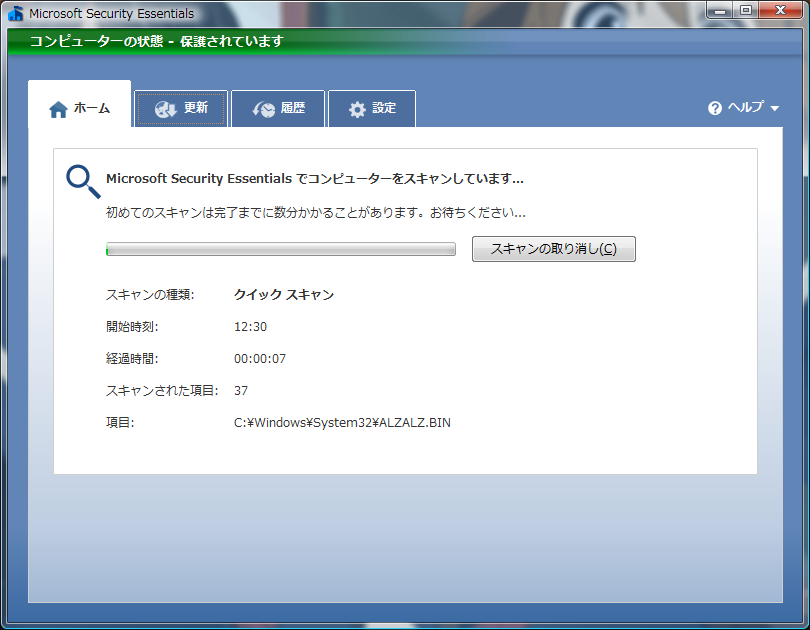
Task: Click the history clock icon
Action: pyautogui.click(x=263, y=109)
